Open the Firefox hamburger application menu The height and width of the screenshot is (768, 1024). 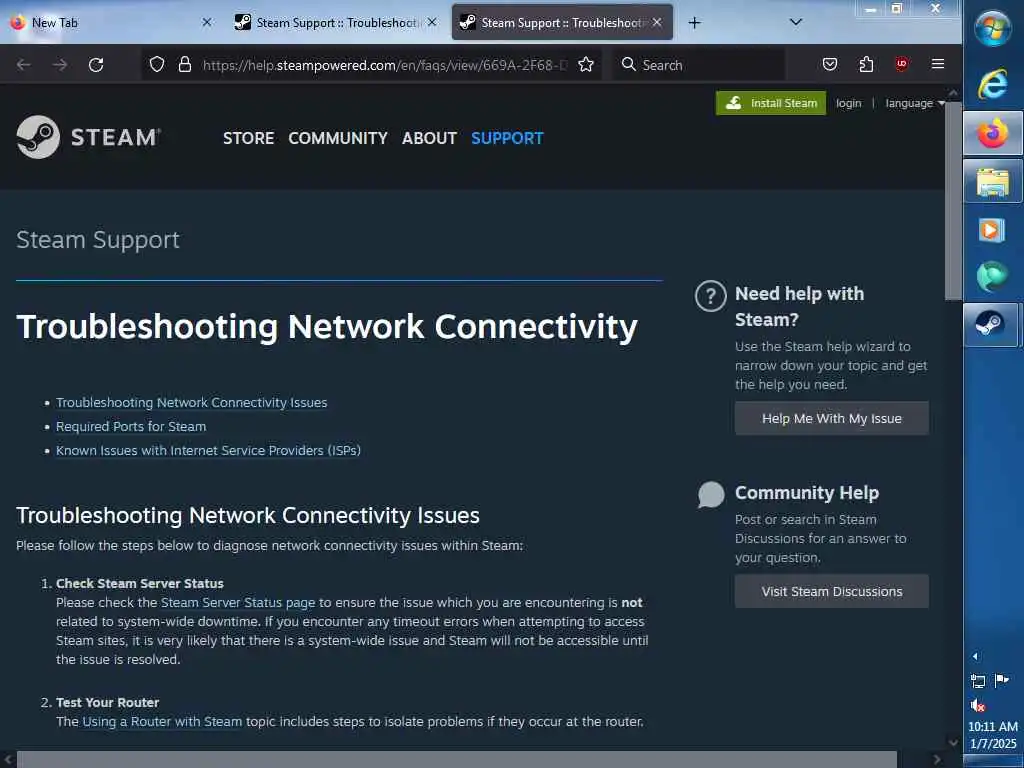[938, 64]
